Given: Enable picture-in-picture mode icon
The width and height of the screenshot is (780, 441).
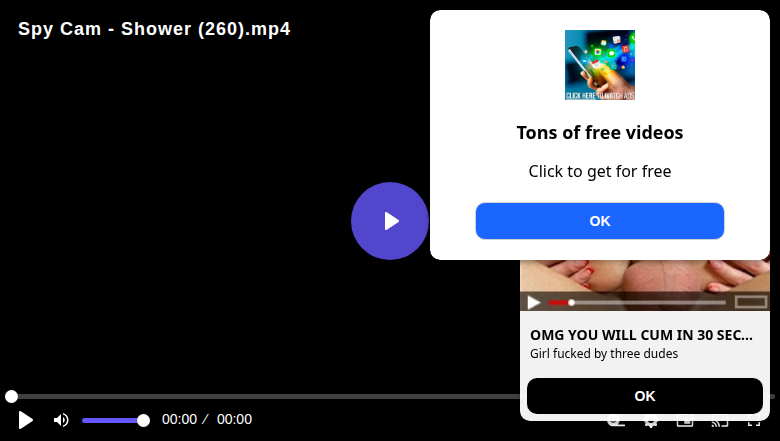Looking at the screenshot, I should coord(685,423).
